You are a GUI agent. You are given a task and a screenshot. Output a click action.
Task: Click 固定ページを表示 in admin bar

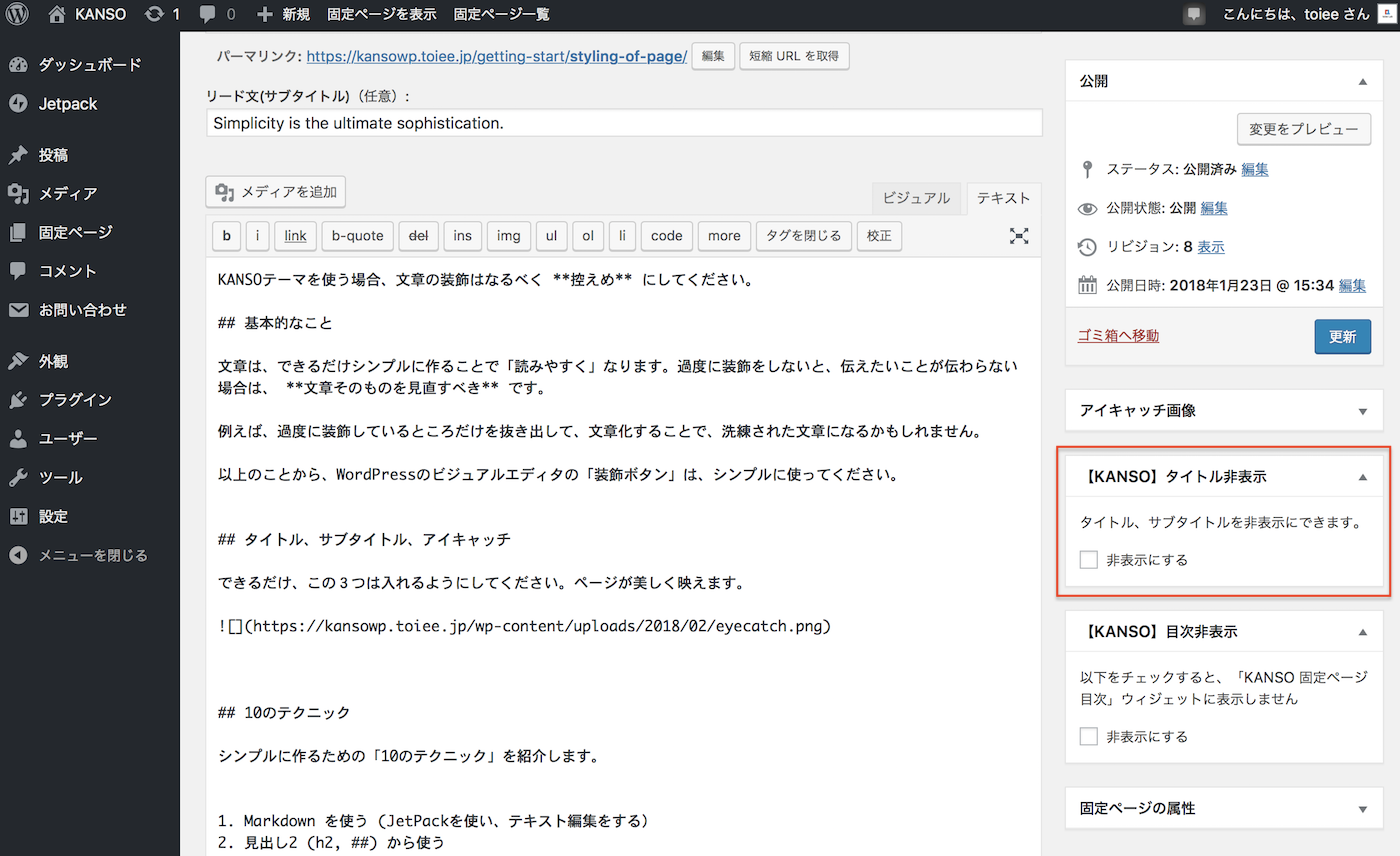click(380, 14)
